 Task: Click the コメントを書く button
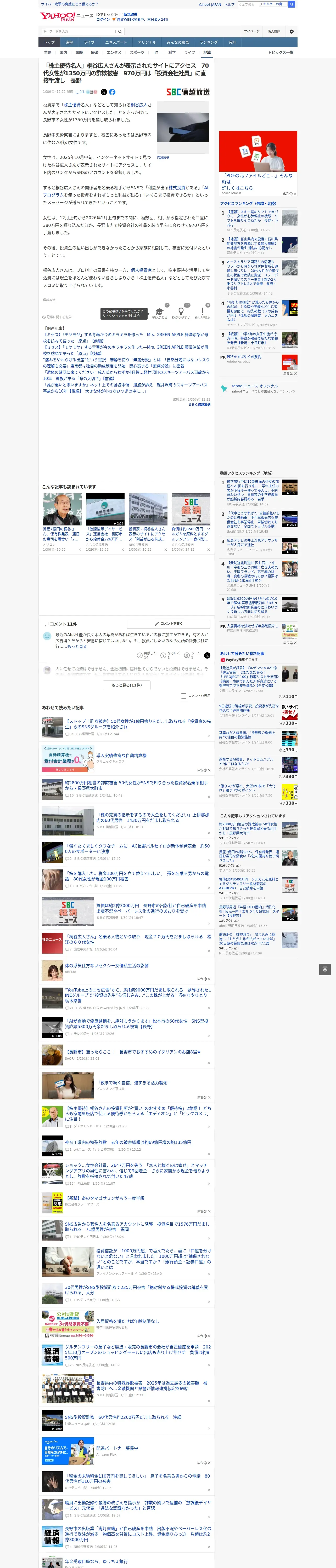168,623
